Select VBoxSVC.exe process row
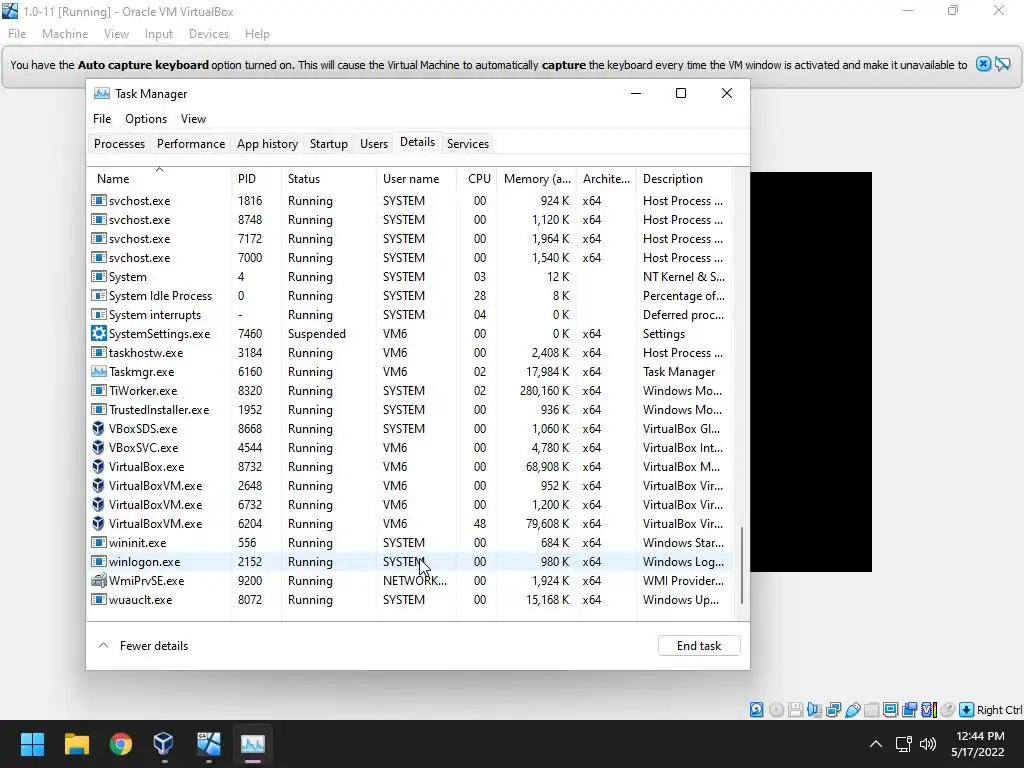This screenshot has width=1024, height=768. tap(410, 447)
